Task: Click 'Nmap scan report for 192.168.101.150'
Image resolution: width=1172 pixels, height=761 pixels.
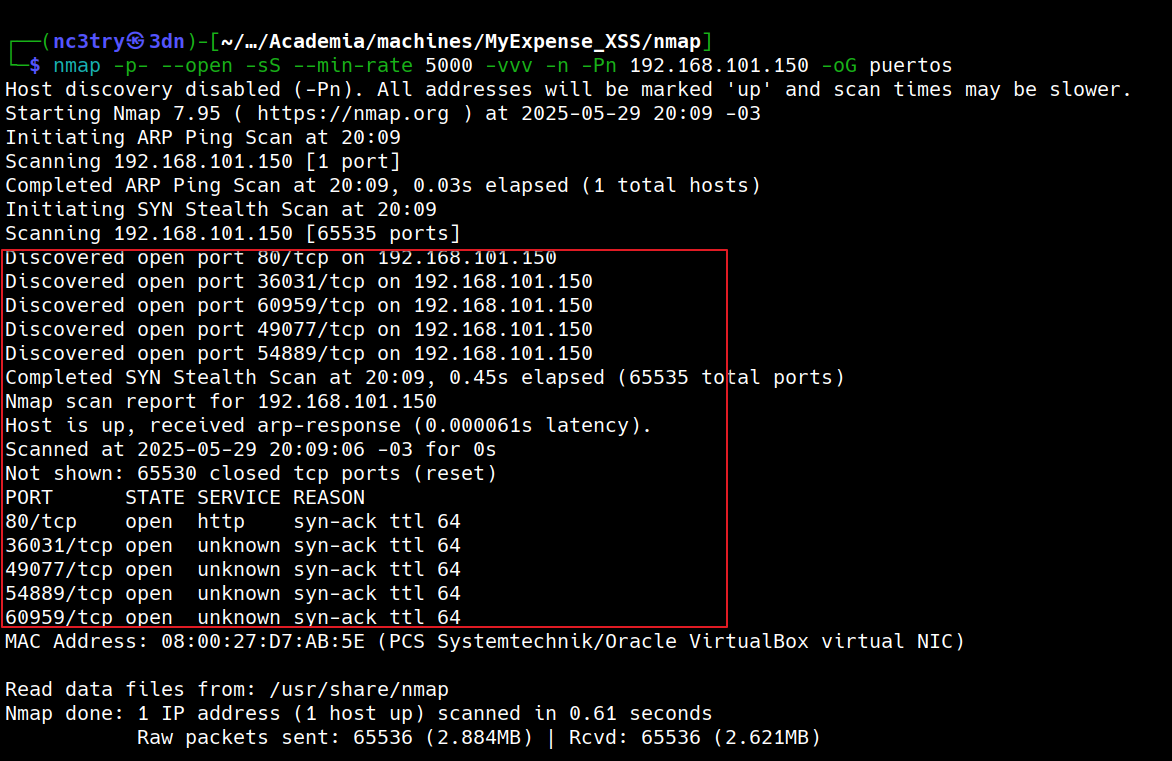Action: 220,401
